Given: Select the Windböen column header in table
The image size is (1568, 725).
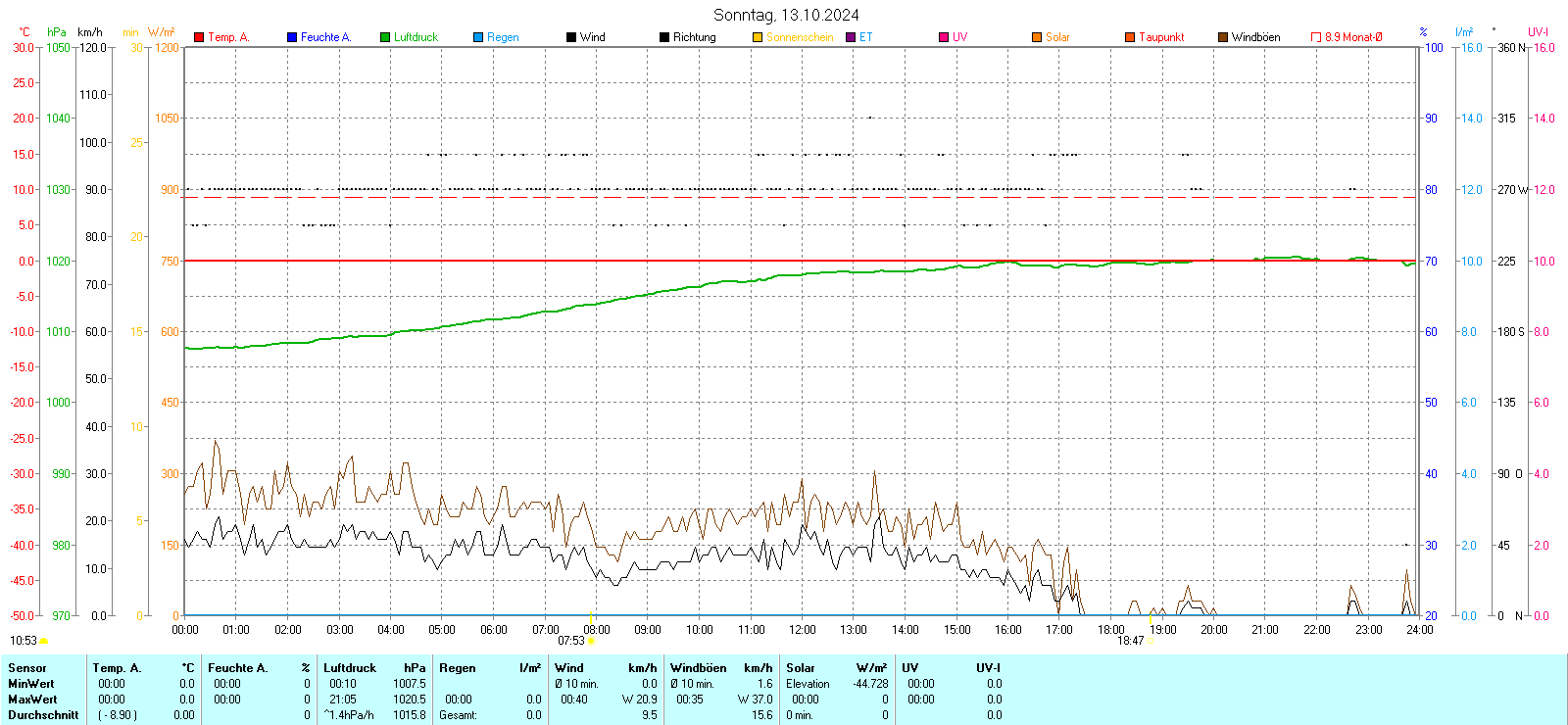Looking at the screenshot, I should click(x=699, y=668).
